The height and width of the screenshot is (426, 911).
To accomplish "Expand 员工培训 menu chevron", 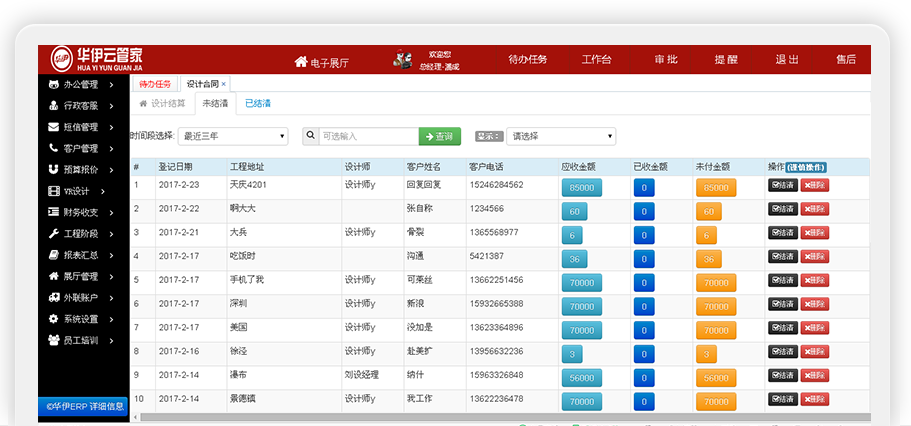I will tap(111, 340).
